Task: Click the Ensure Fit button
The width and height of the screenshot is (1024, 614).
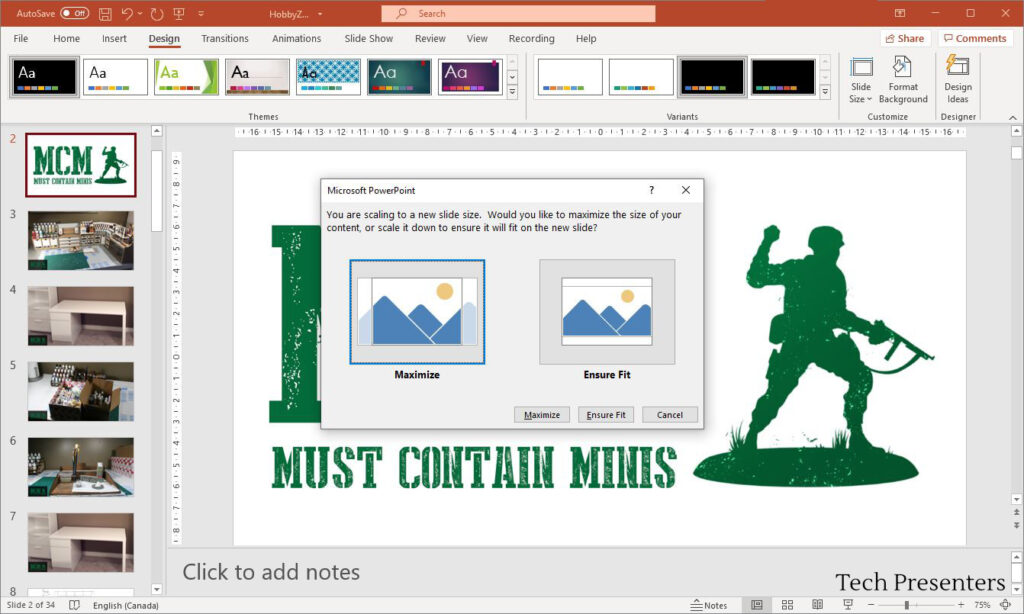Action: pos(605,415)
